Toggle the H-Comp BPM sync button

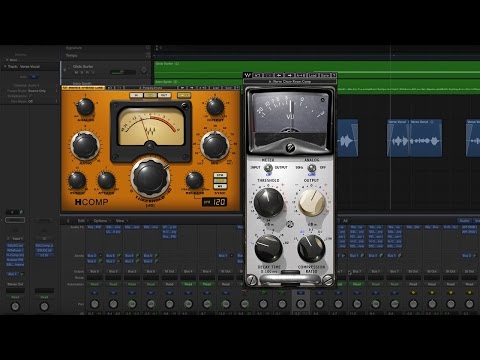coord(220,175)
